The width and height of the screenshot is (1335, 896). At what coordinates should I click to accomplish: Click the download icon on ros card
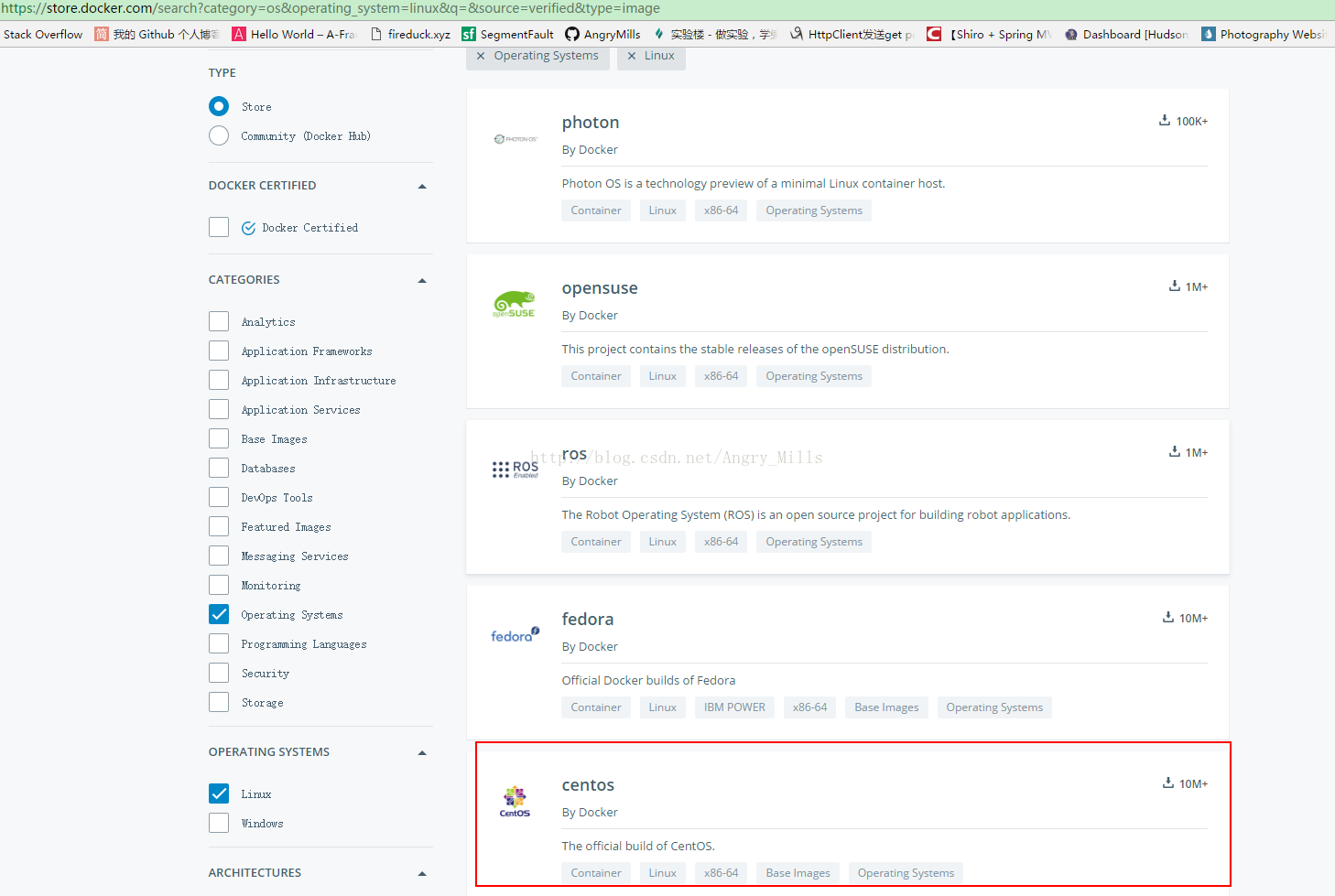pyautogui.click(x=1174, y=451)
